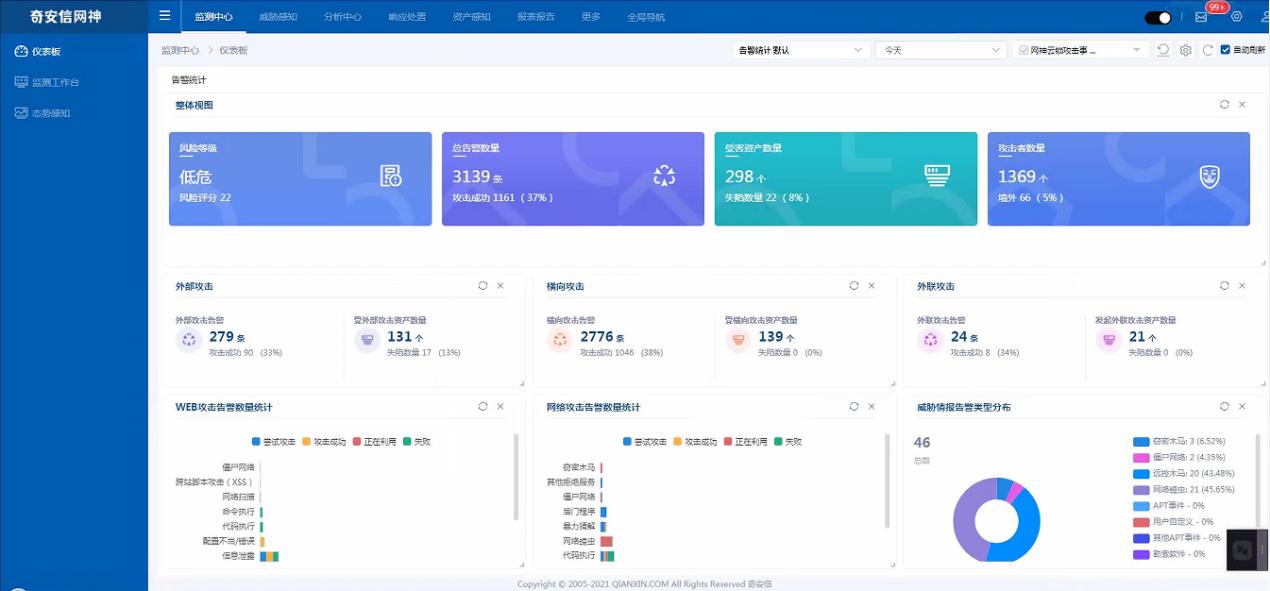The width and height of the screenshot is (1270, 591).
Task: Refresh the 整体视图 panel
Action: 1223,104
